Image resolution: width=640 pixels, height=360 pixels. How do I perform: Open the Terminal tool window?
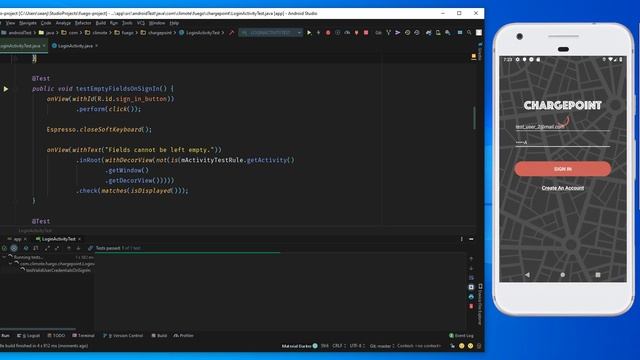[x=83, y=336]
